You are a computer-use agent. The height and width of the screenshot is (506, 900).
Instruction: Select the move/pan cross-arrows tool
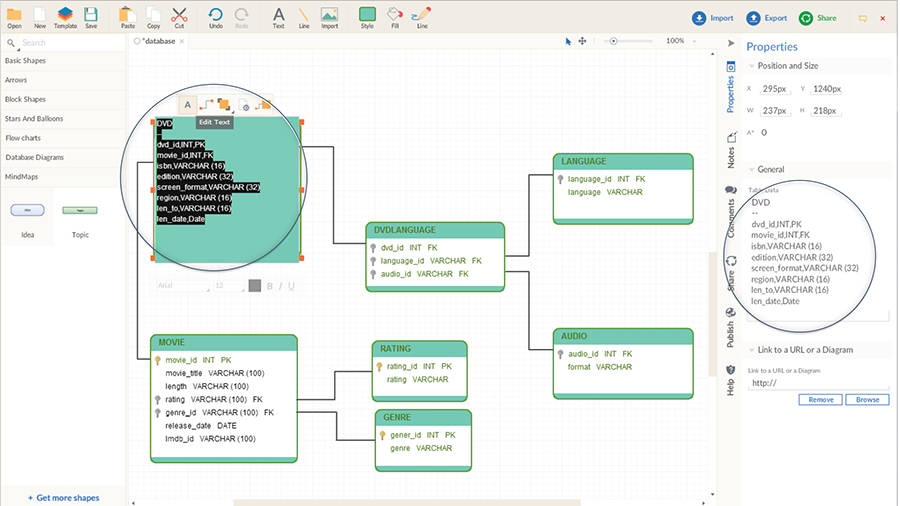[582, 41]
